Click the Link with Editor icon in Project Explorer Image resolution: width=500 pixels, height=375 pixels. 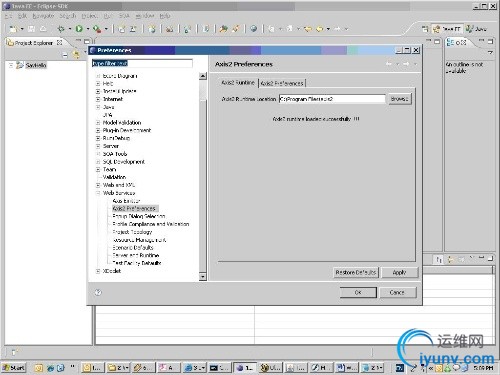[x=76, y=54]
